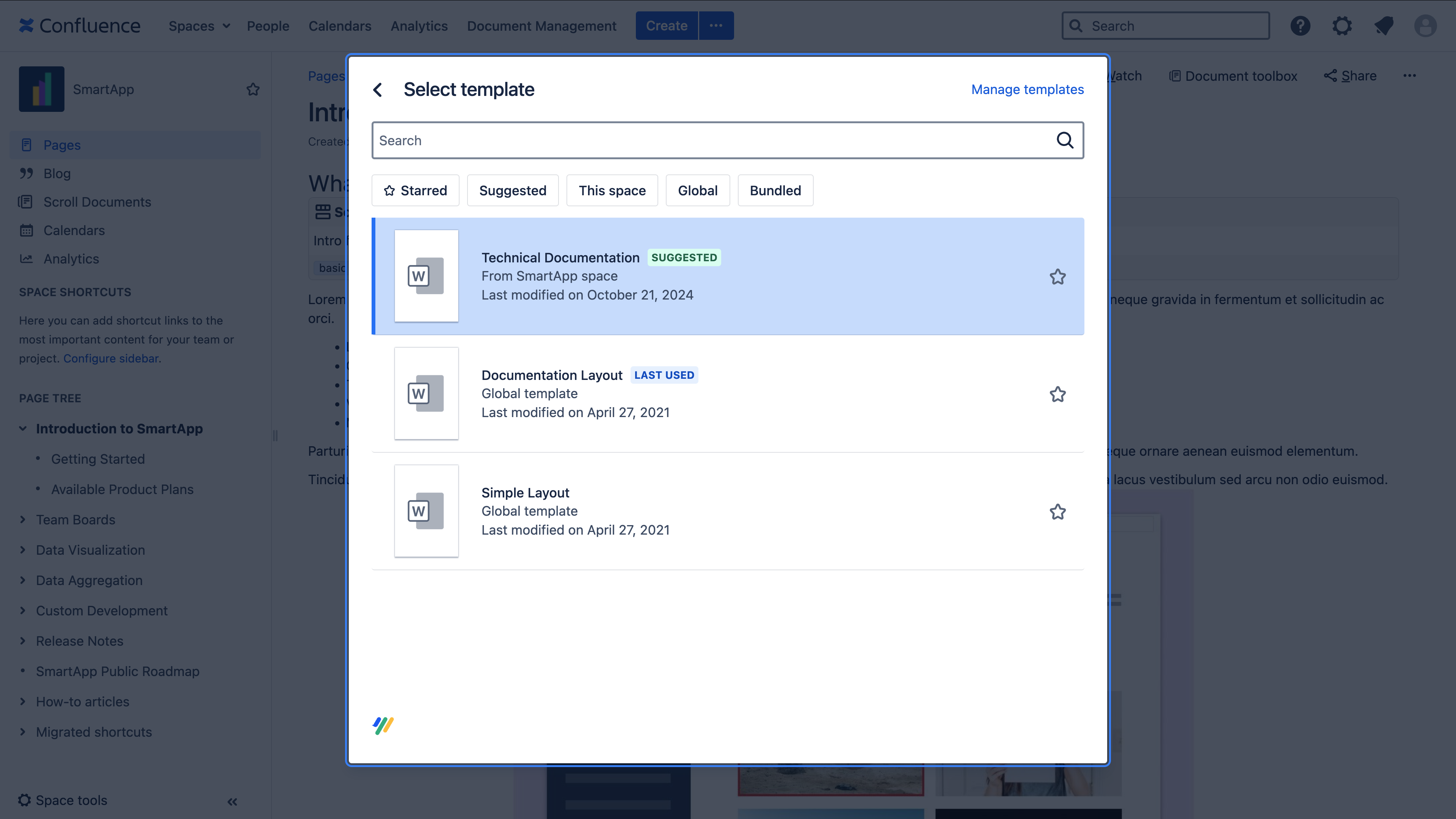Open notifications bell icon
Viewport: 1456px width, 819px height.
tap(1384, 26)
